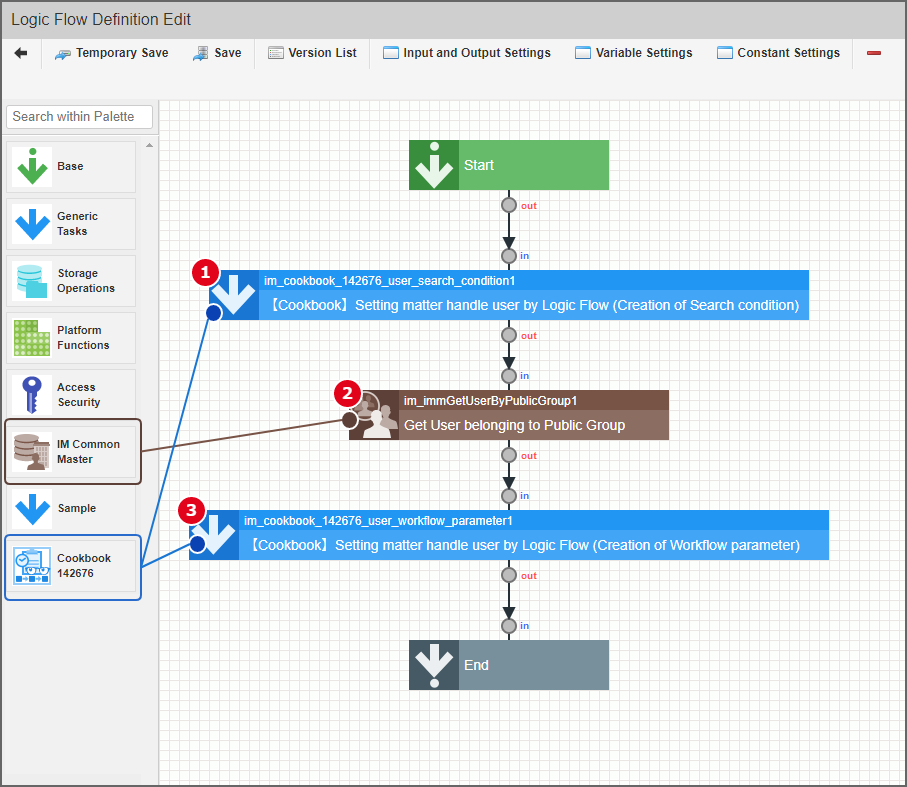Image resolution: width=907 pixels, height=787 pixels.
Task: Open the Version List
Action: (x=312, y=53)
